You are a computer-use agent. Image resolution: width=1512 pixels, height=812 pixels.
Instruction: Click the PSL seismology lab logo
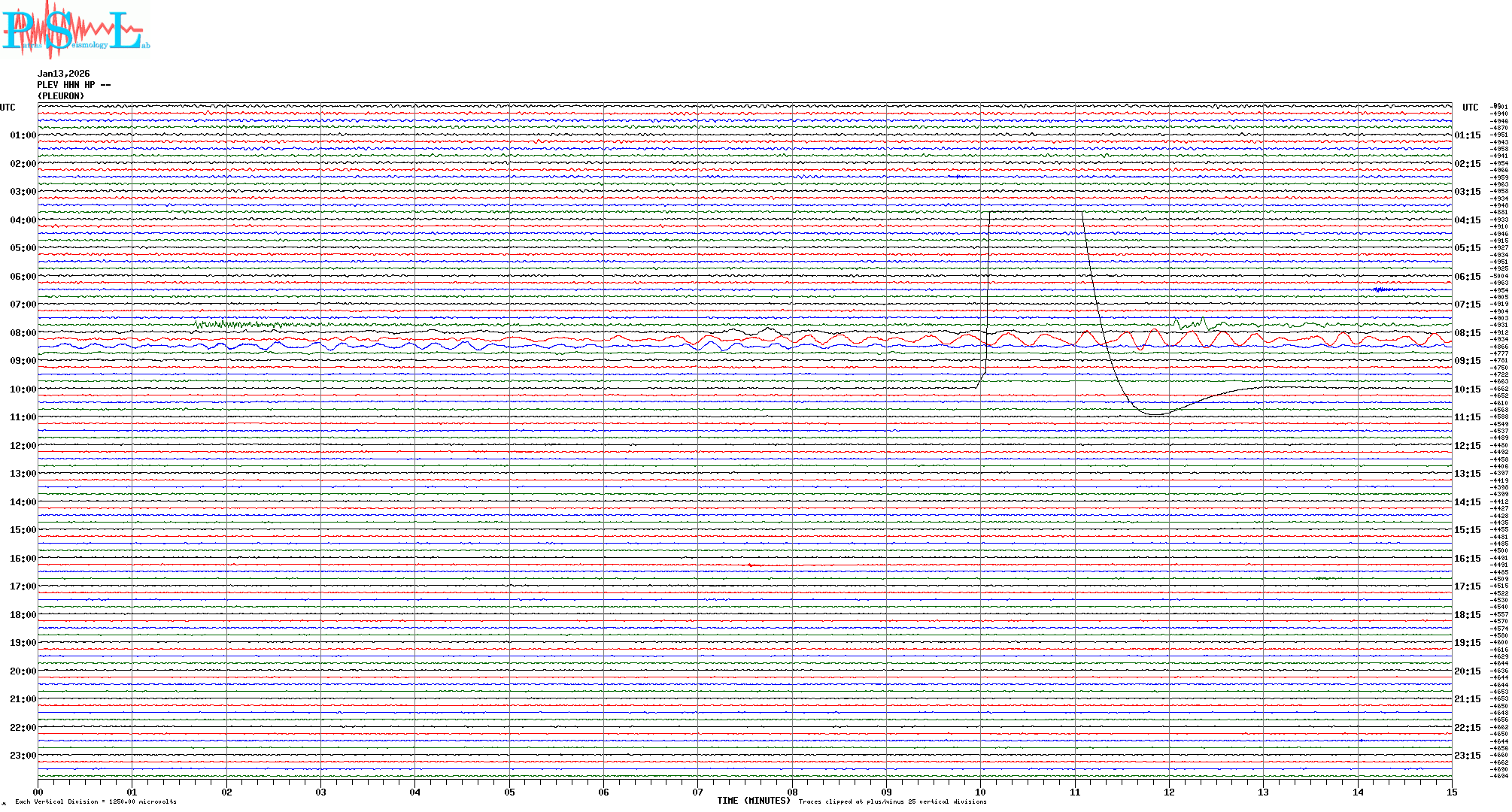74,30
